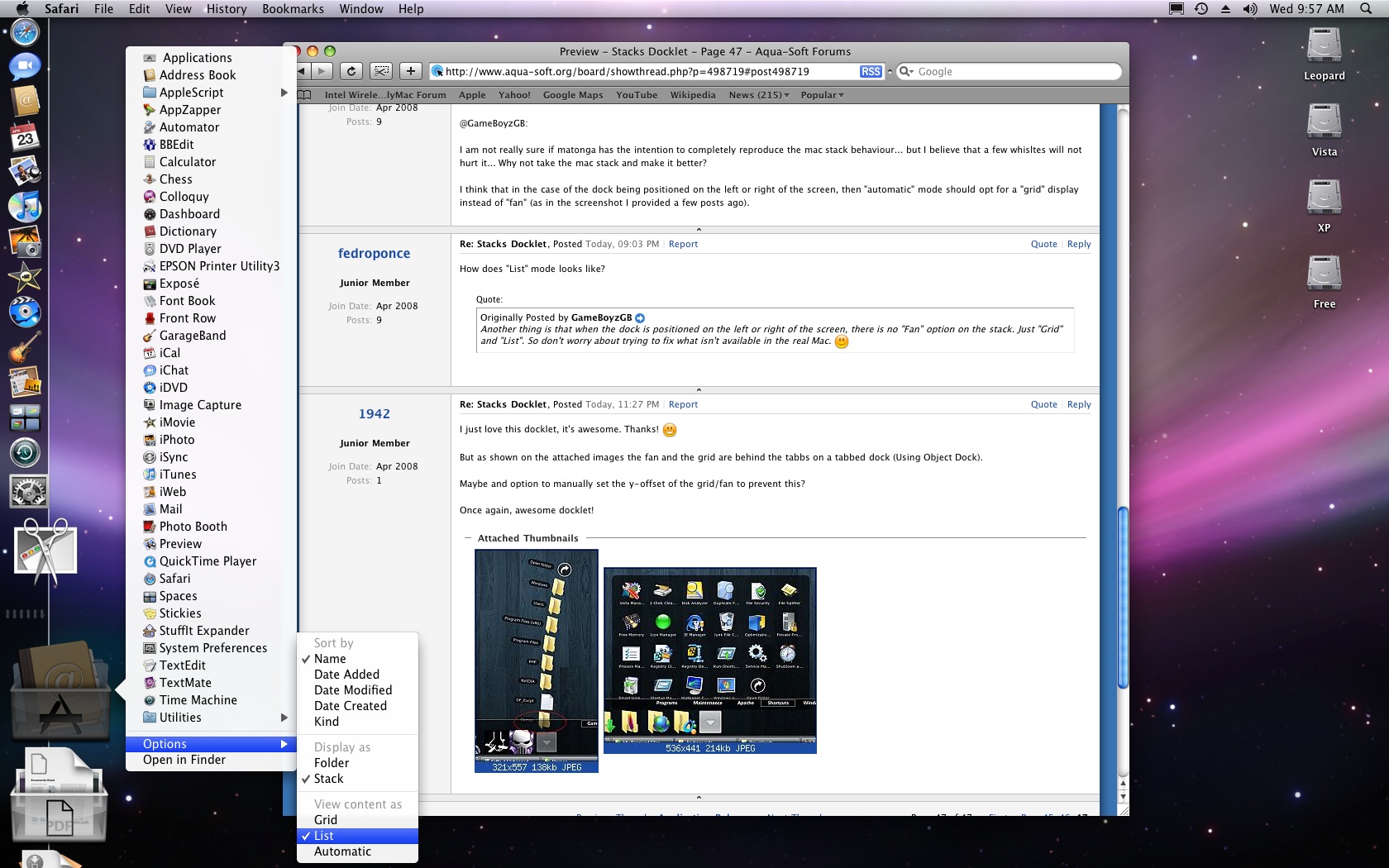Select the Leopard drive on desktop

point(1325,54)
